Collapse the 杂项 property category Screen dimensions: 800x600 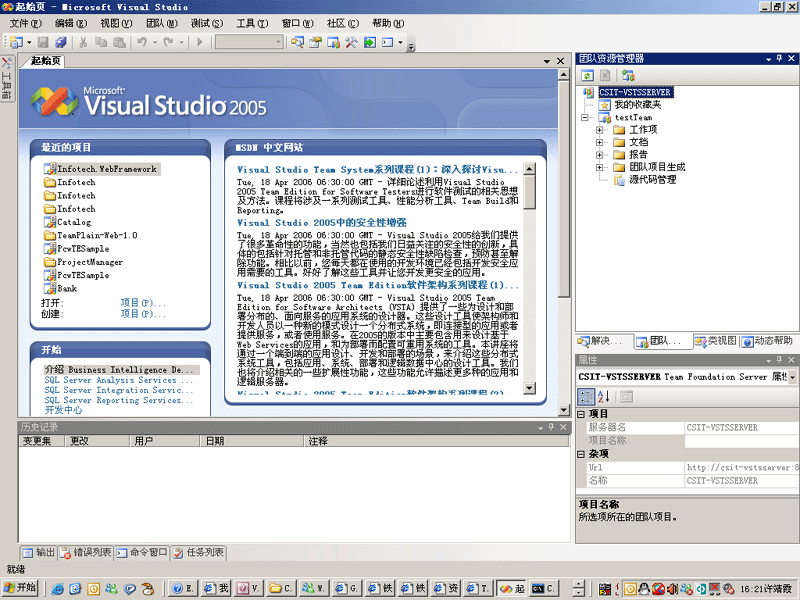pyautogui.click(x=581, y=454)
